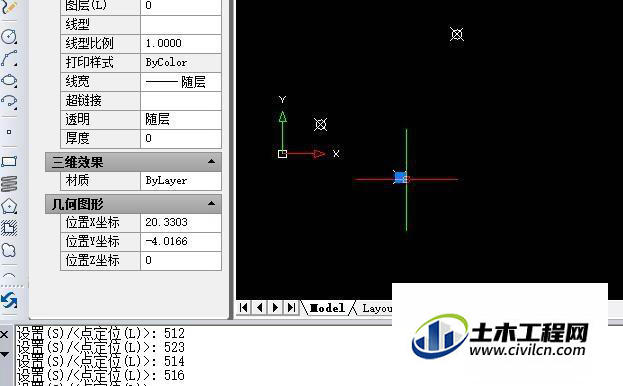623x386 pixels.
Task: Select the Circle draw tool
Action: coord(9,36)
